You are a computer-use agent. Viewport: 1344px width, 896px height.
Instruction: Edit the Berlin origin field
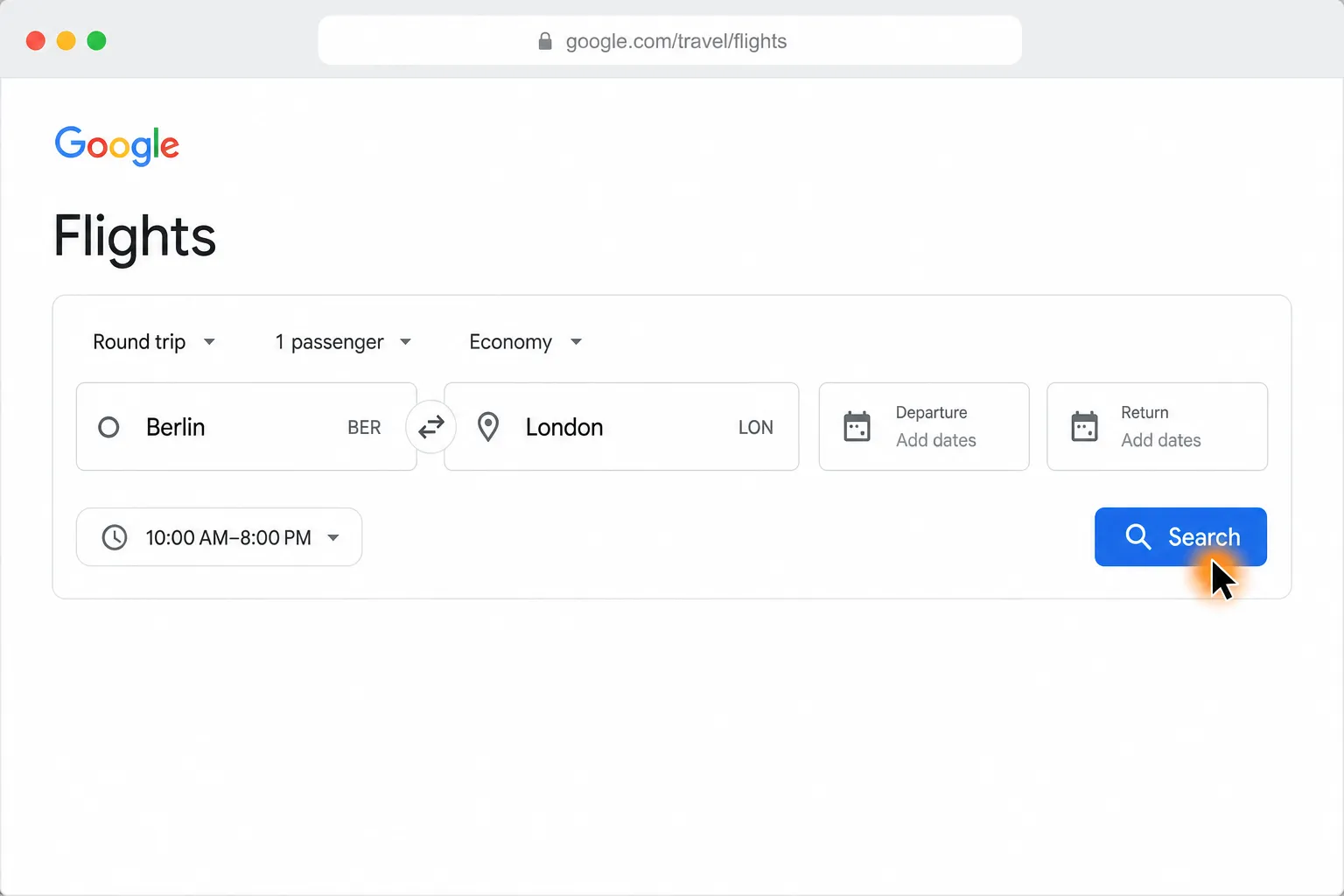coord(246,427)
